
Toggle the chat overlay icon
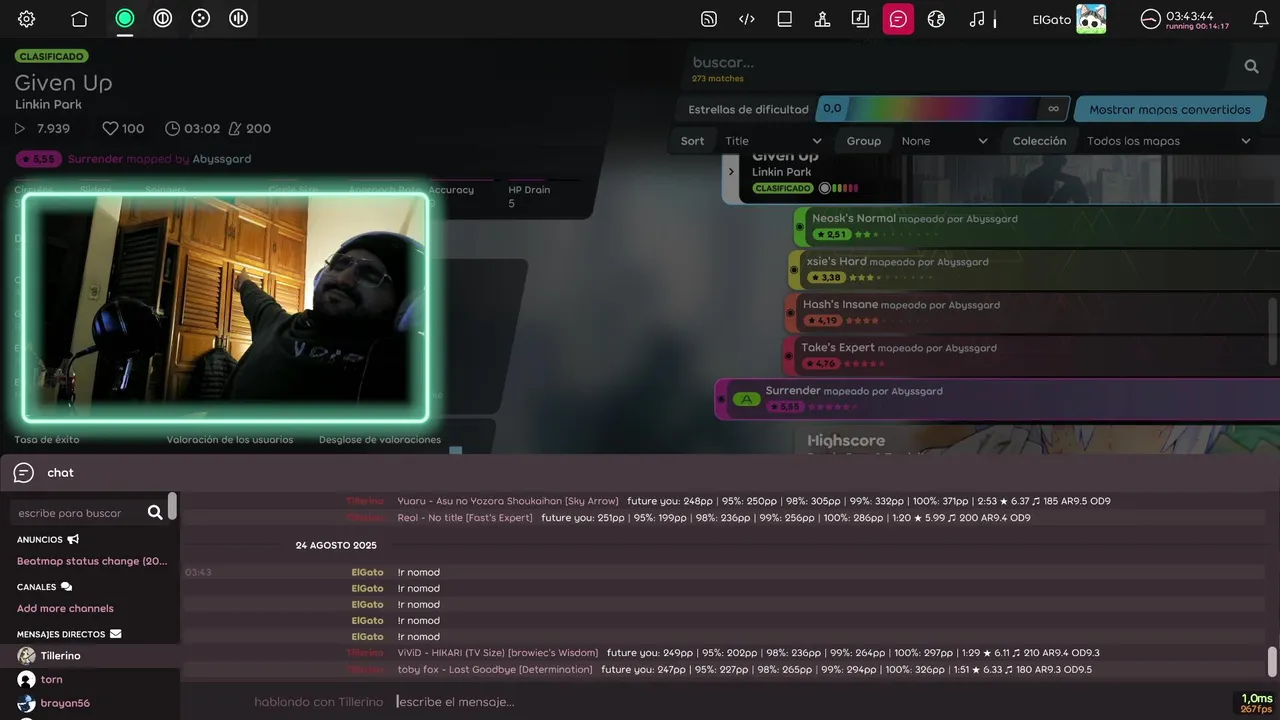pos(898,19)
